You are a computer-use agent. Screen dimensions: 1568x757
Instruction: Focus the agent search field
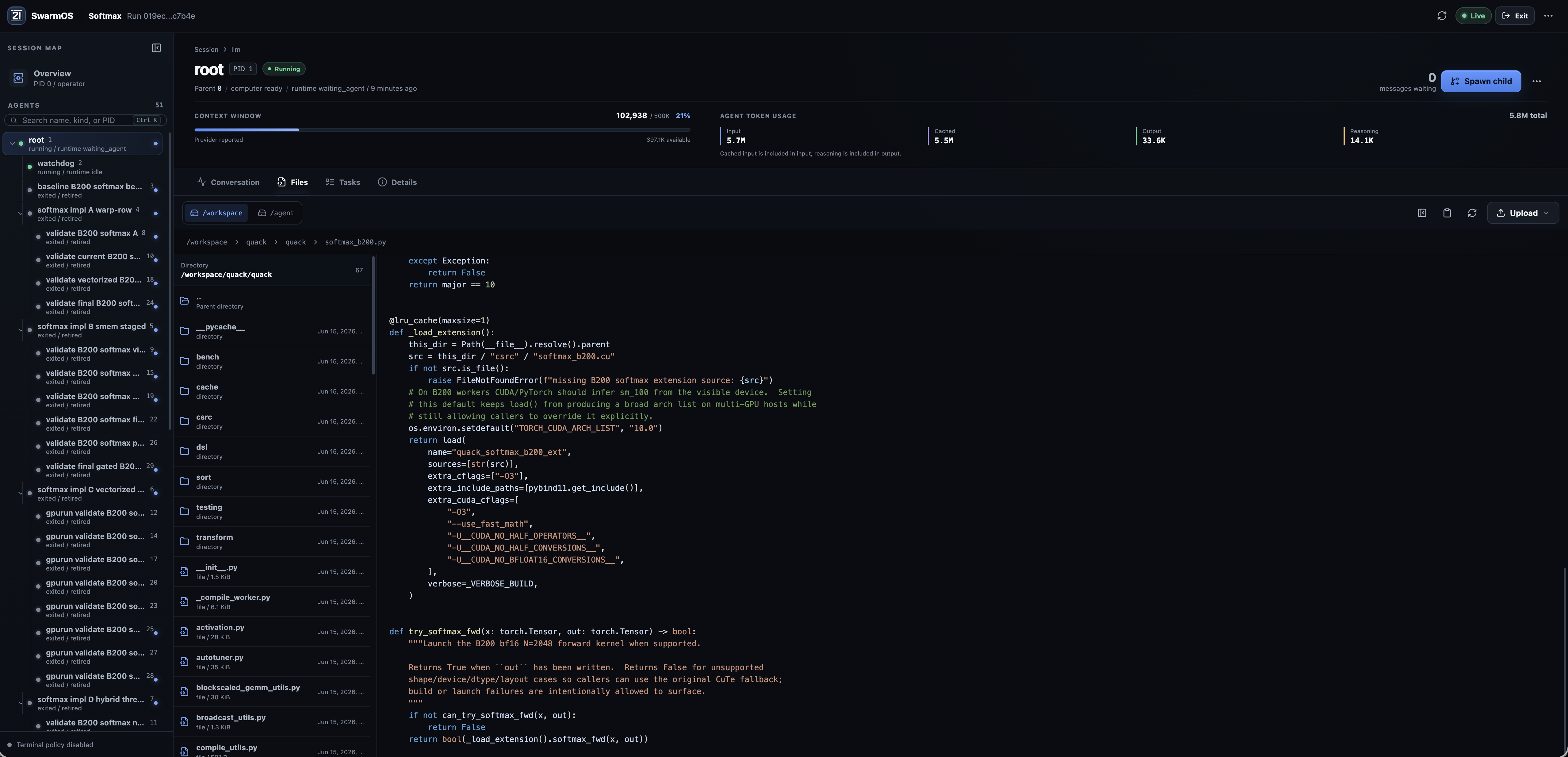click(85, 120)
